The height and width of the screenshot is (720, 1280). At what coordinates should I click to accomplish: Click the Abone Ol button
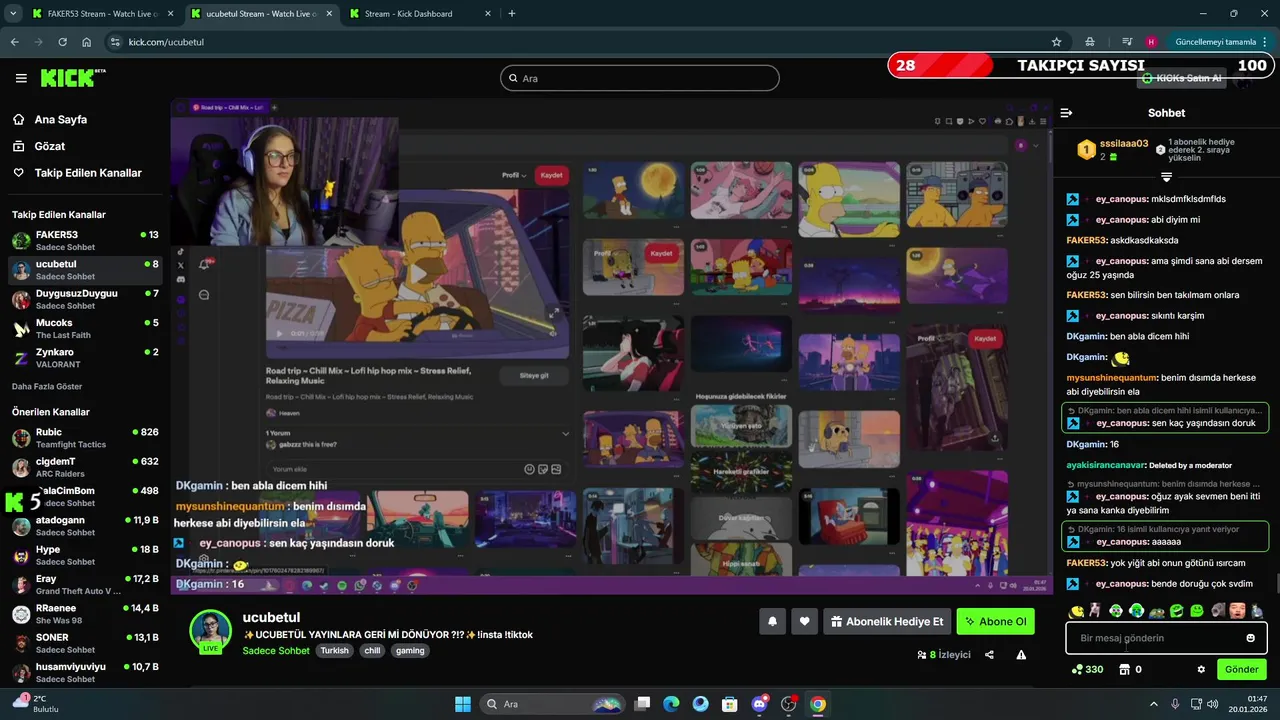click(995, 621)
